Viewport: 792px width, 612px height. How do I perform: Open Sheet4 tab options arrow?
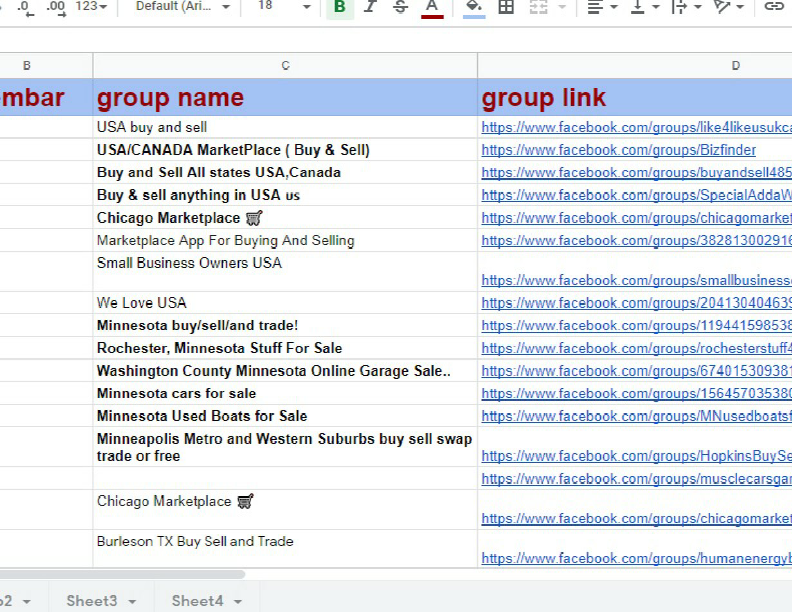pyautogui.click(x=238, y=601)
